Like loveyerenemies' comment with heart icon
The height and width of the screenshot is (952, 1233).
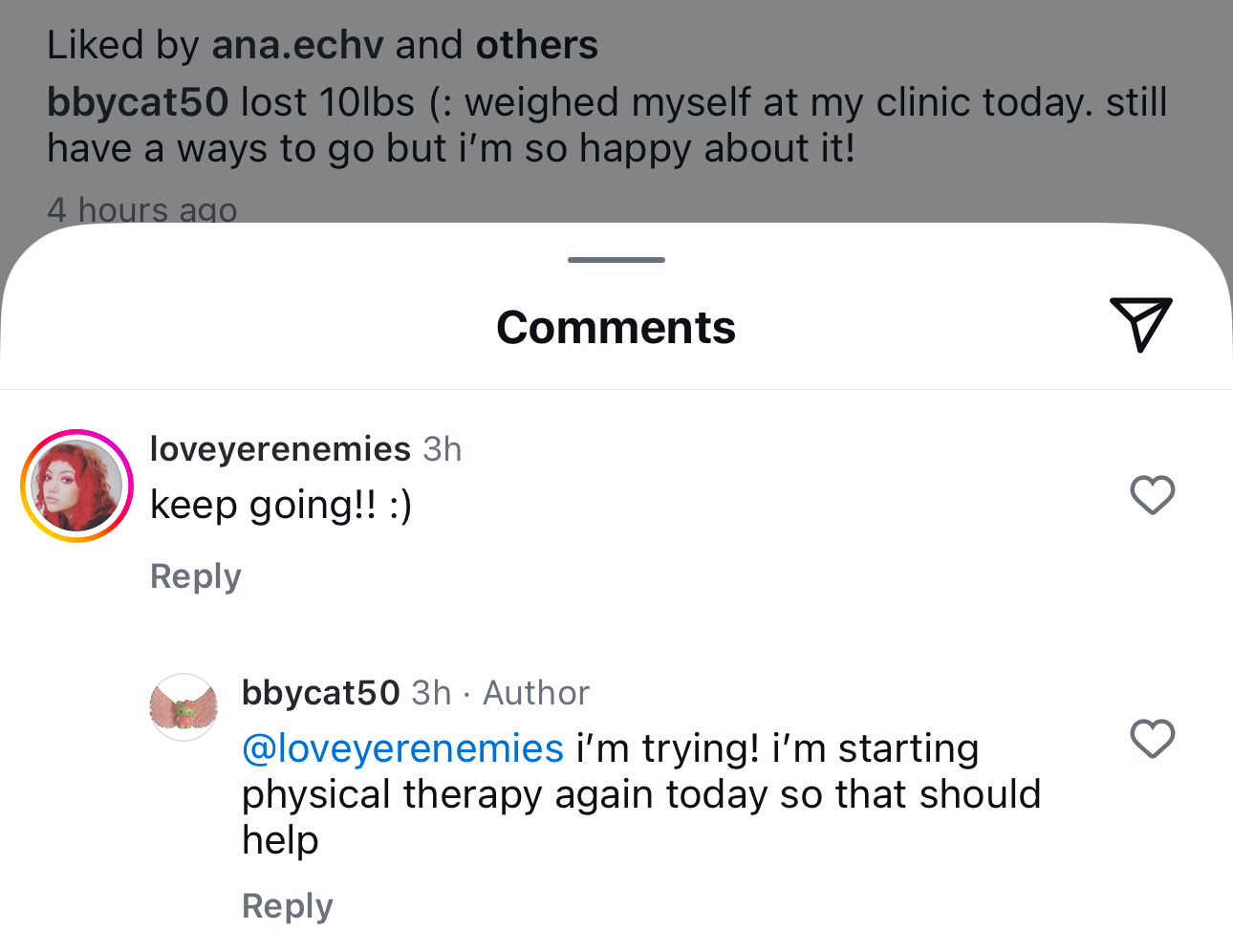pos(1152,495)
